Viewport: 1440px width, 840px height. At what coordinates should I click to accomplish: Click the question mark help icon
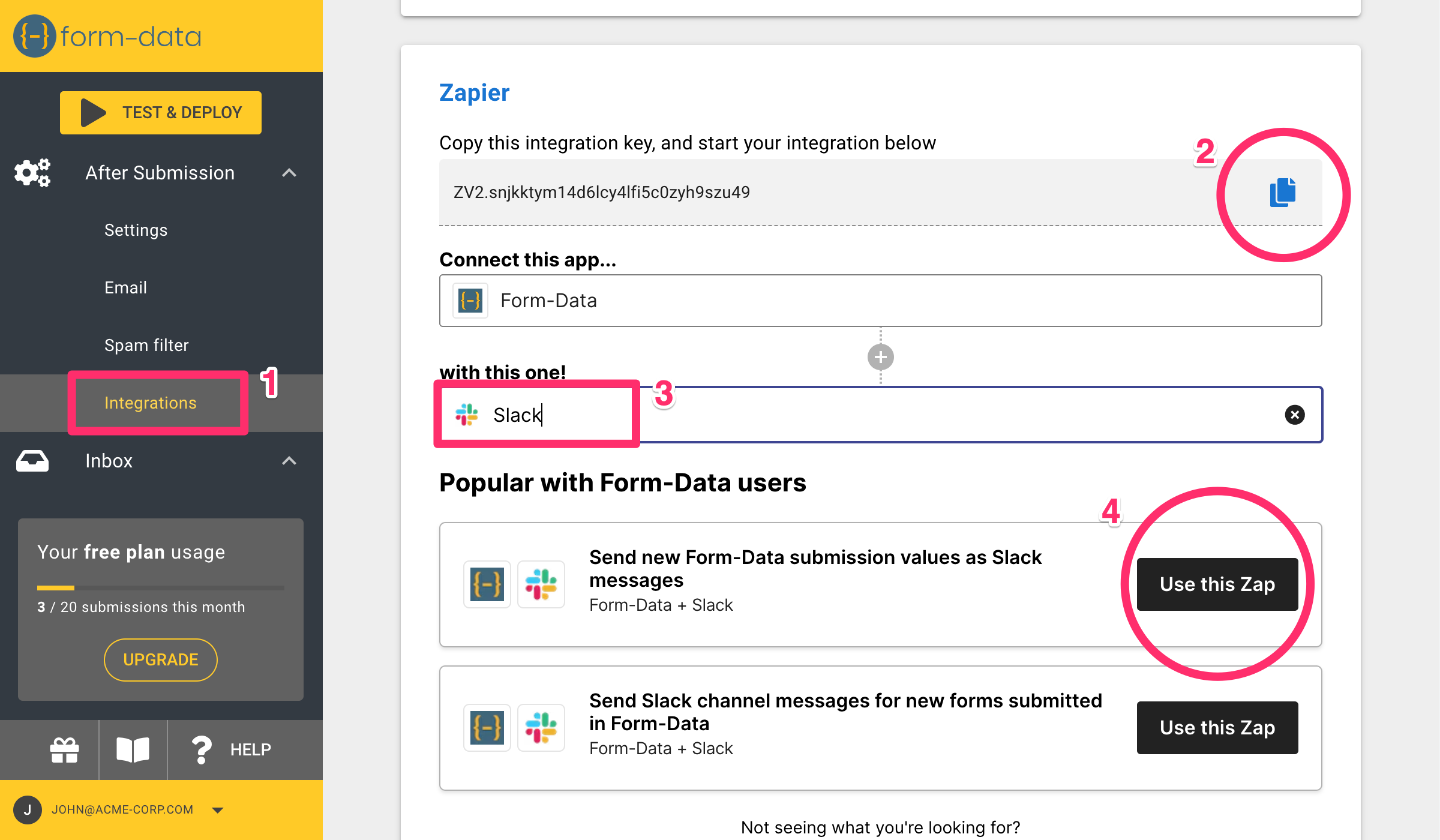click(202, 750)
